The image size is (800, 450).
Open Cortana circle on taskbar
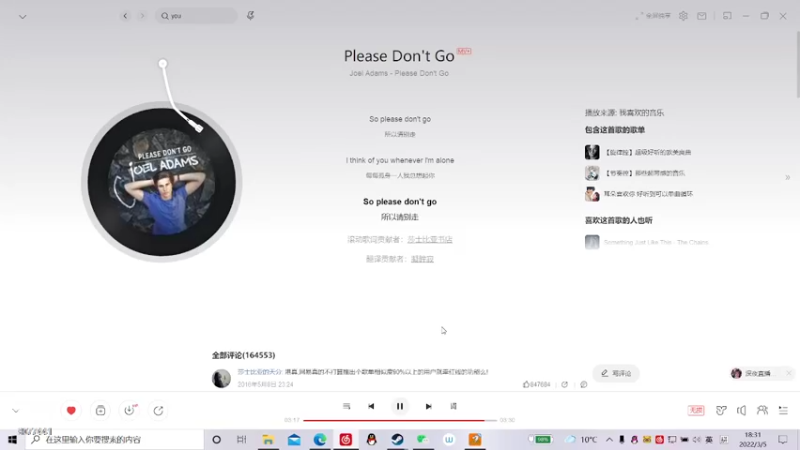click(x=216, y=439)
